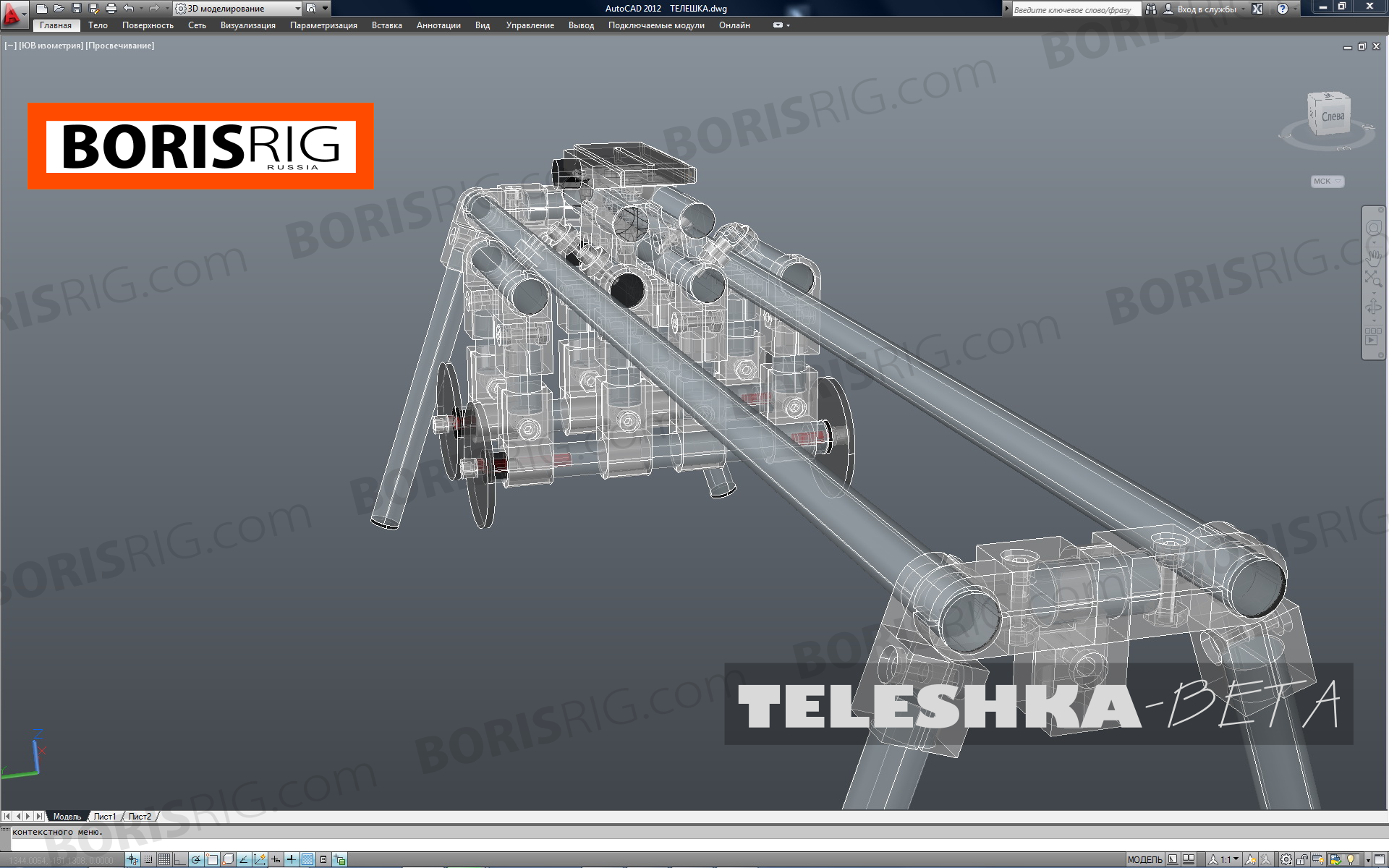Open the Help question mark icon
This screenshot has width=1389, height=868.
click(x=1283, y=9)
